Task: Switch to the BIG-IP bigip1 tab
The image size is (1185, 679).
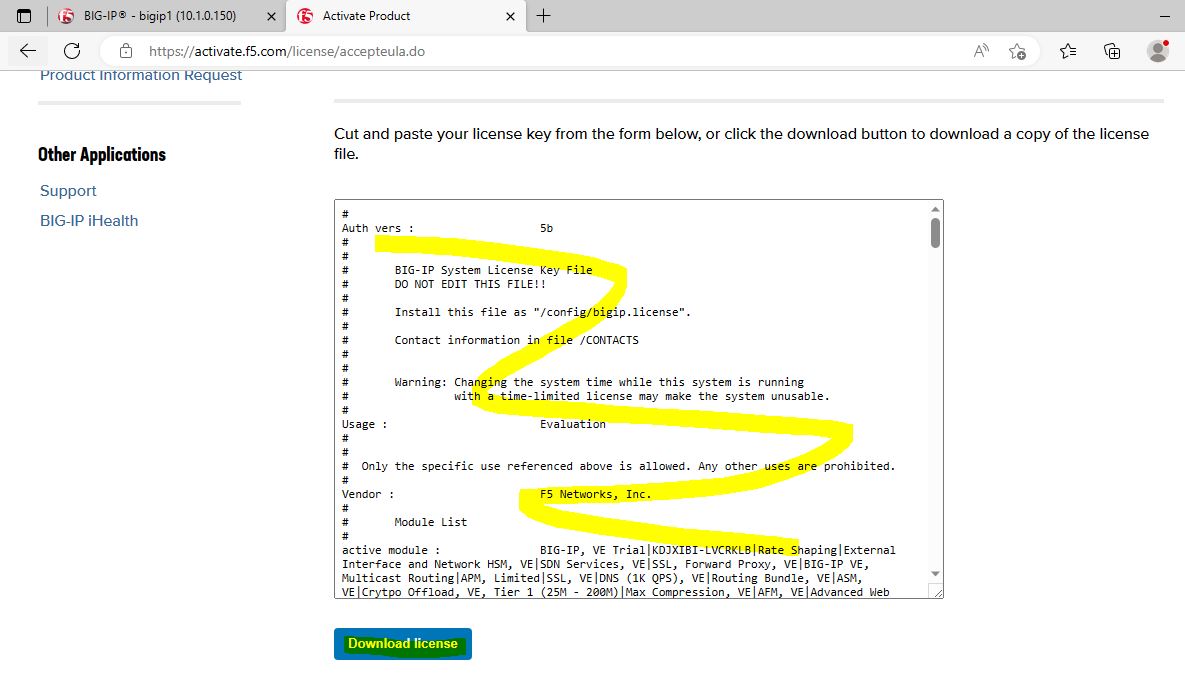Action: pyautogui.click(x=160, y=16)
